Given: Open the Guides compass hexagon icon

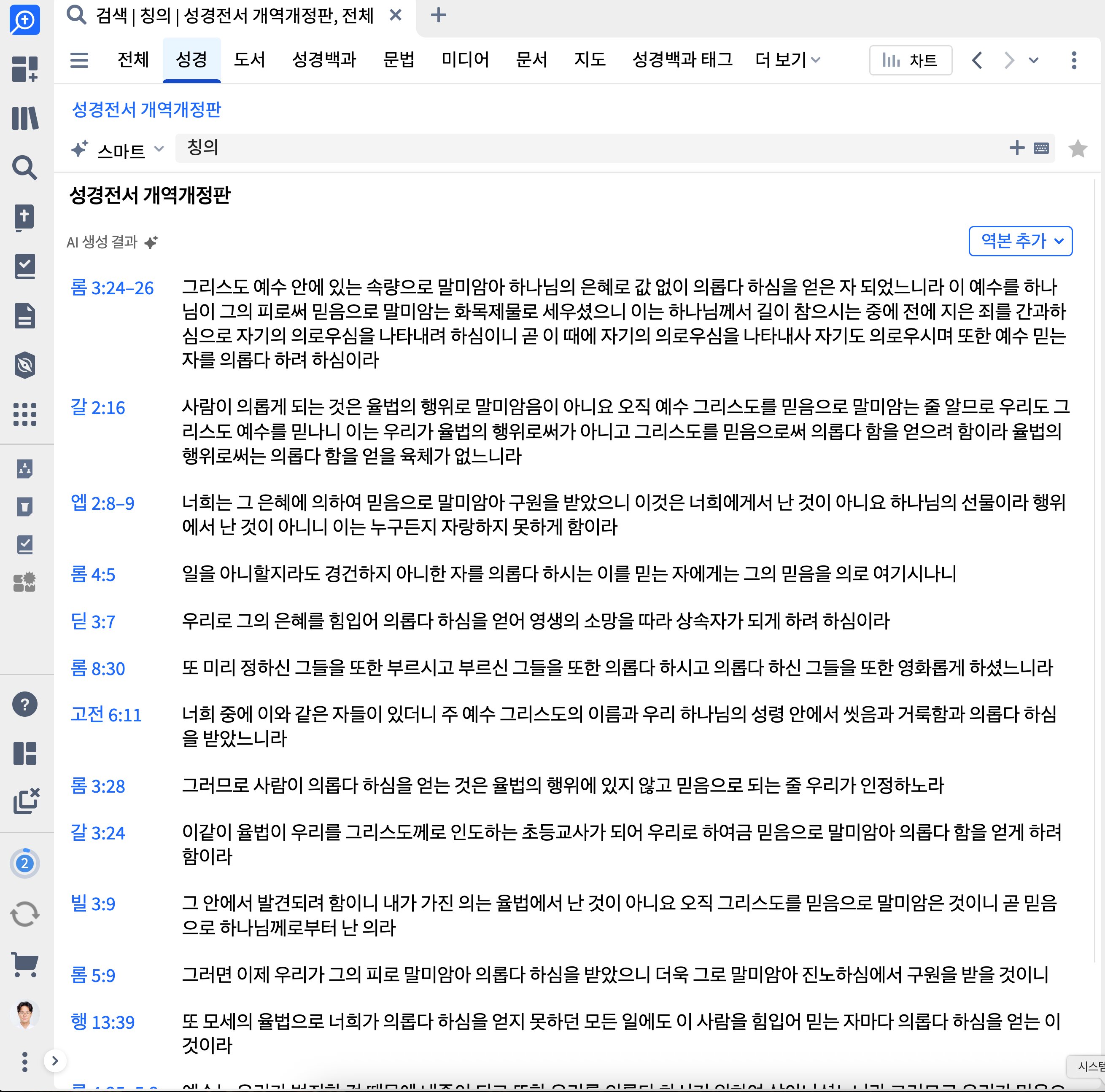Looking at the screenshot, I should coord(24,365).
